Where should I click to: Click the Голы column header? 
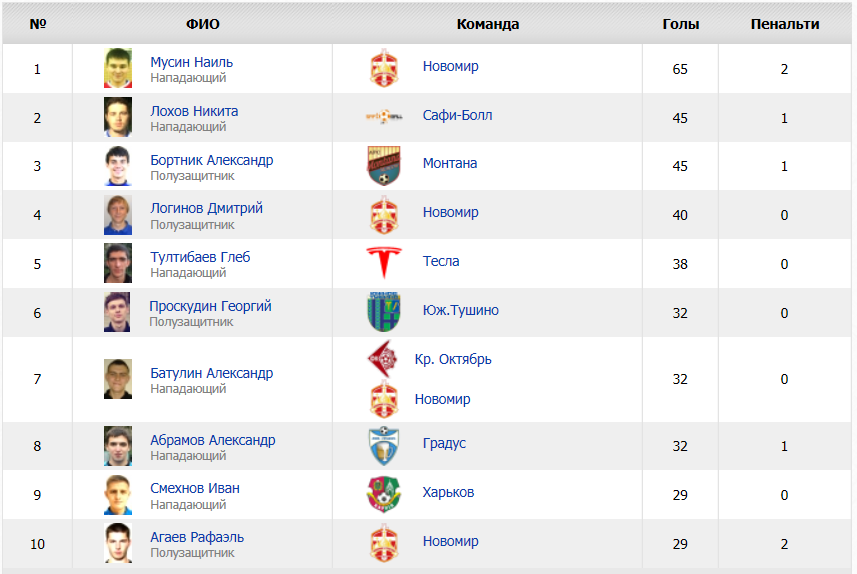click(x=680, y=24)
